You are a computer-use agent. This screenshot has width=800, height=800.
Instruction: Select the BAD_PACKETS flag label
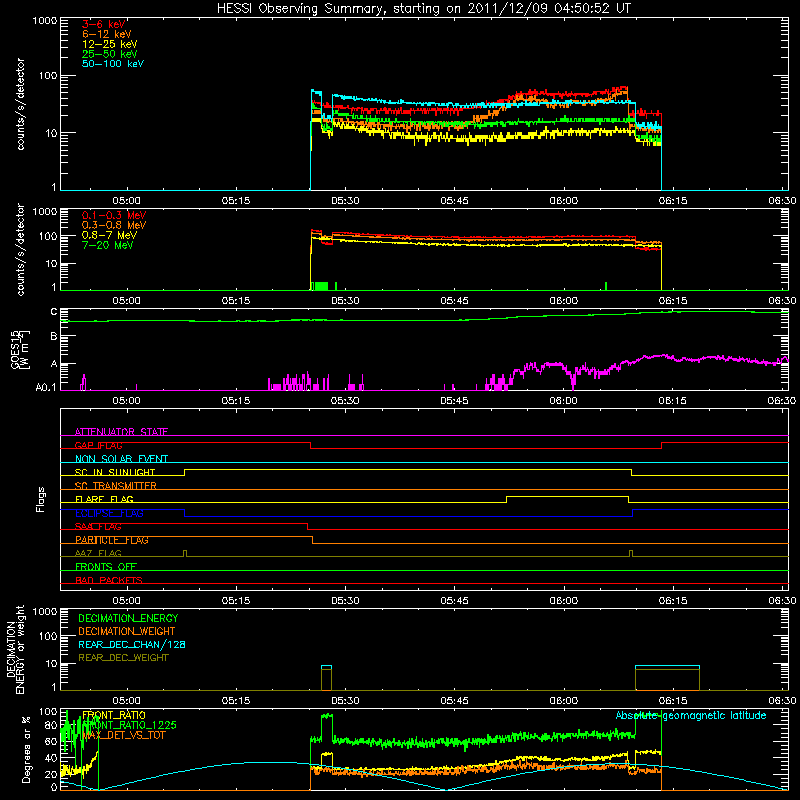pos(109,580)
